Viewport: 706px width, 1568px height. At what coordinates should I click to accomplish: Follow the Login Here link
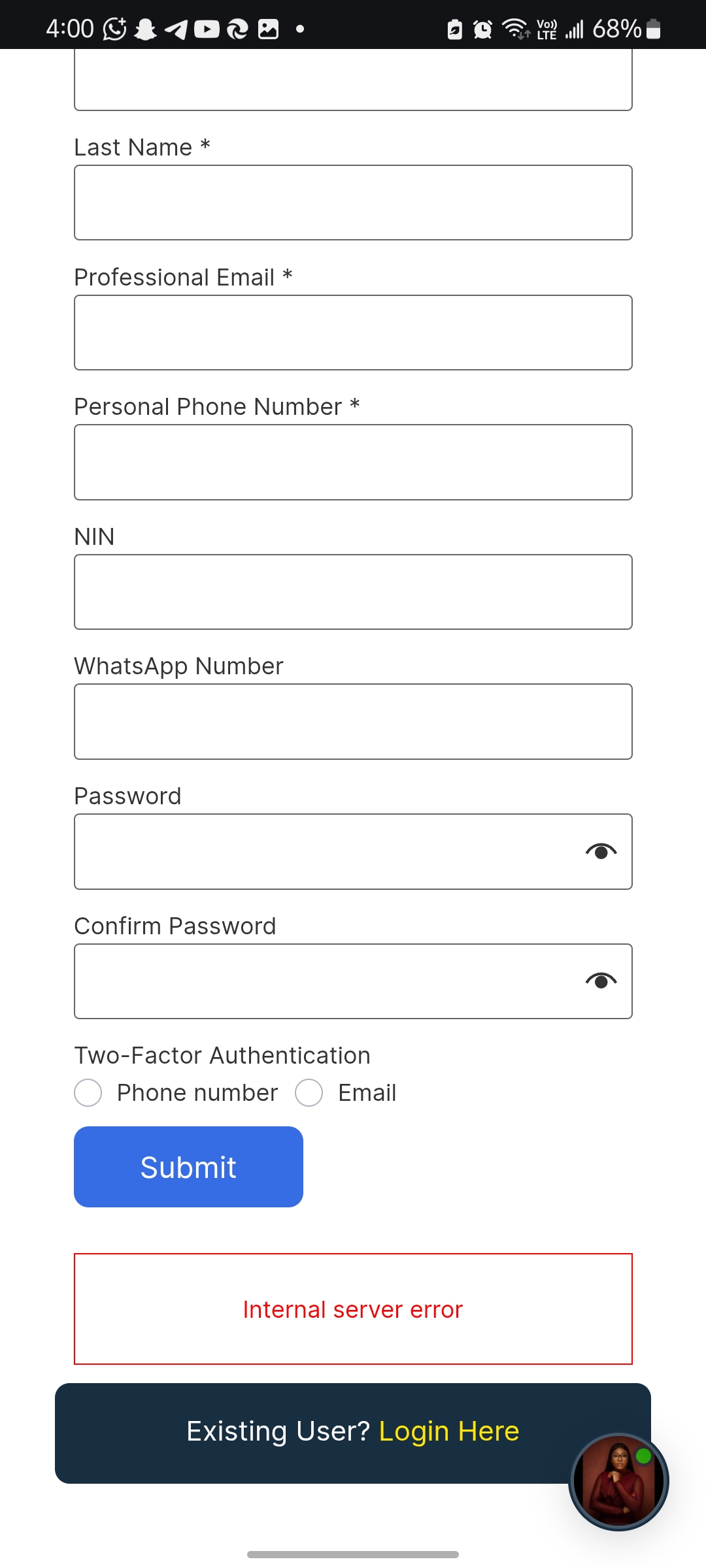pos(448,1431)
